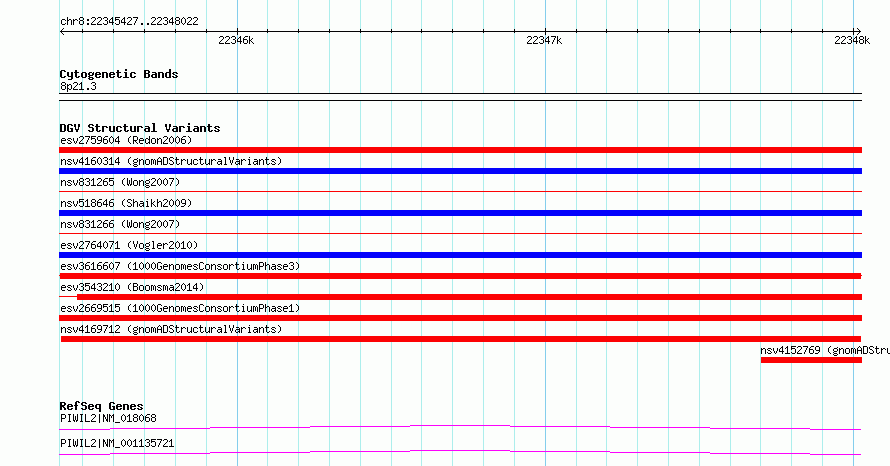Click the short red bar for nsv4152769
The width and height of the screenshot is (890, 466).
[811, 360]
